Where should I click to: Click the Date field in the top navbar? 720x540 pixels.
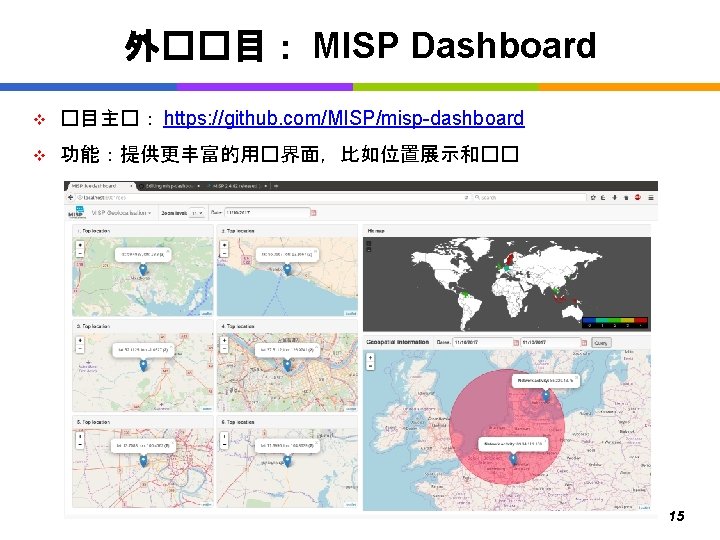pyautogui.click(x=267, y=213)
